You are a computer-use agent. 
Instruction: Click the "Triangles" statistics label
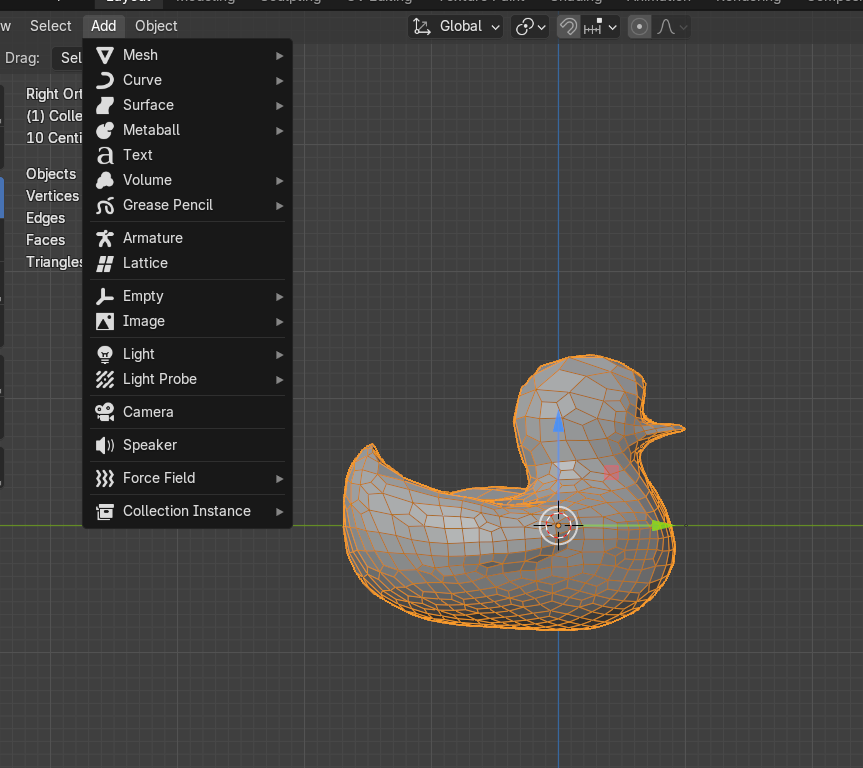(x=54, y=262)
